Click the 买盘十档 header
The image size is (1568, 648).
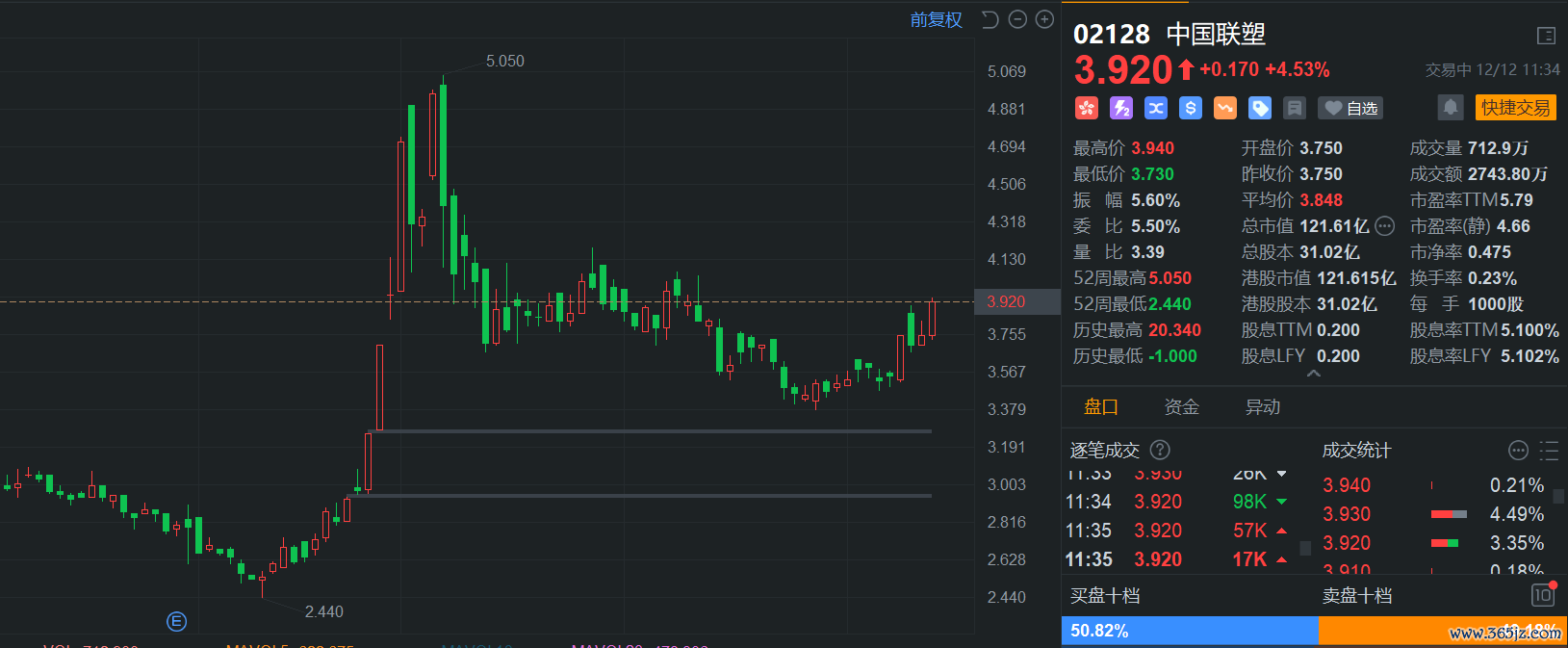pyautogui.click(x=1105, y=596)
